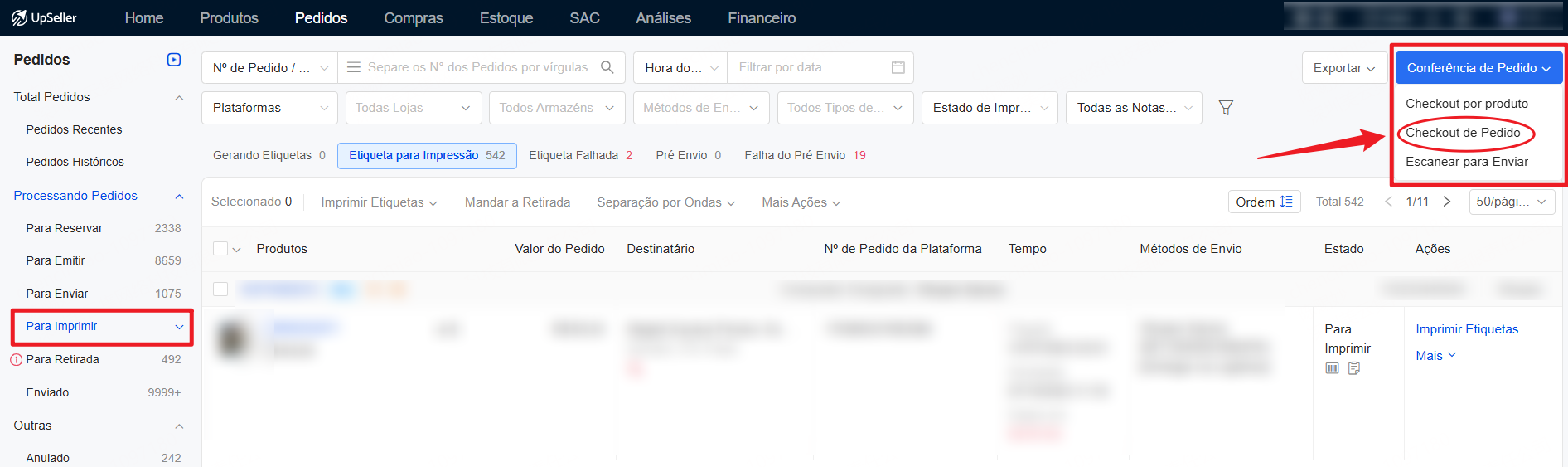Open Pedidos Históricos in sidebar
This screenshot has height=467, width=1568.
pyautogui.click(x=75, y=162)
